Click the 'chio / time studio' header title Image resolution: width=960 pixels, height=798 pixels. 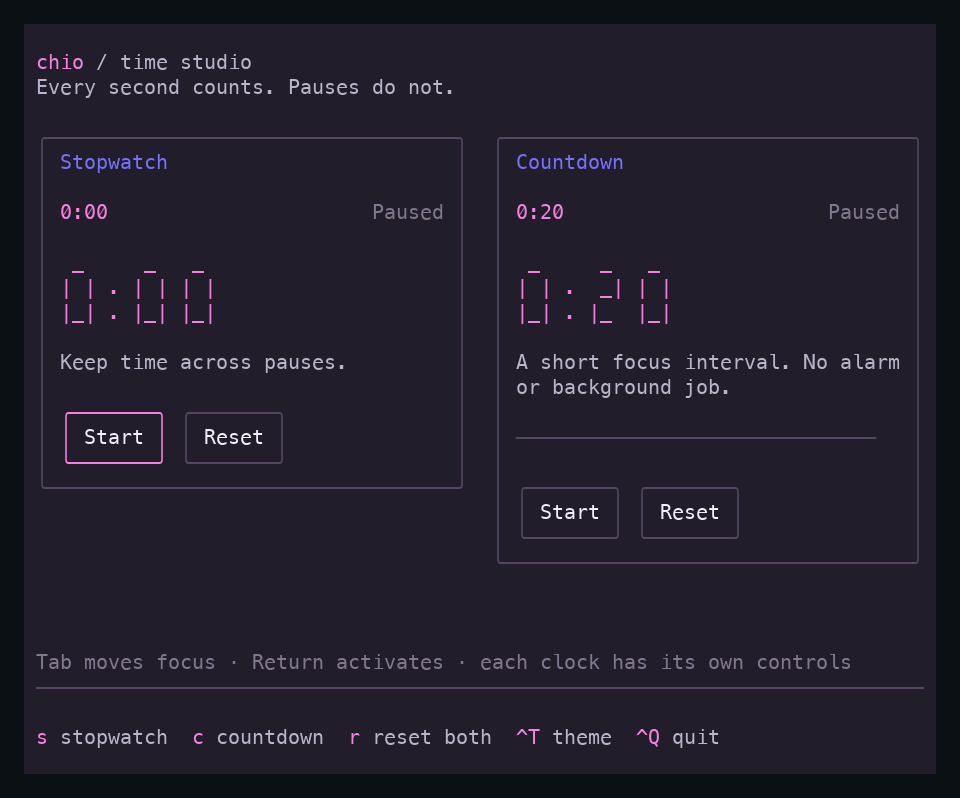click(144, 62)
